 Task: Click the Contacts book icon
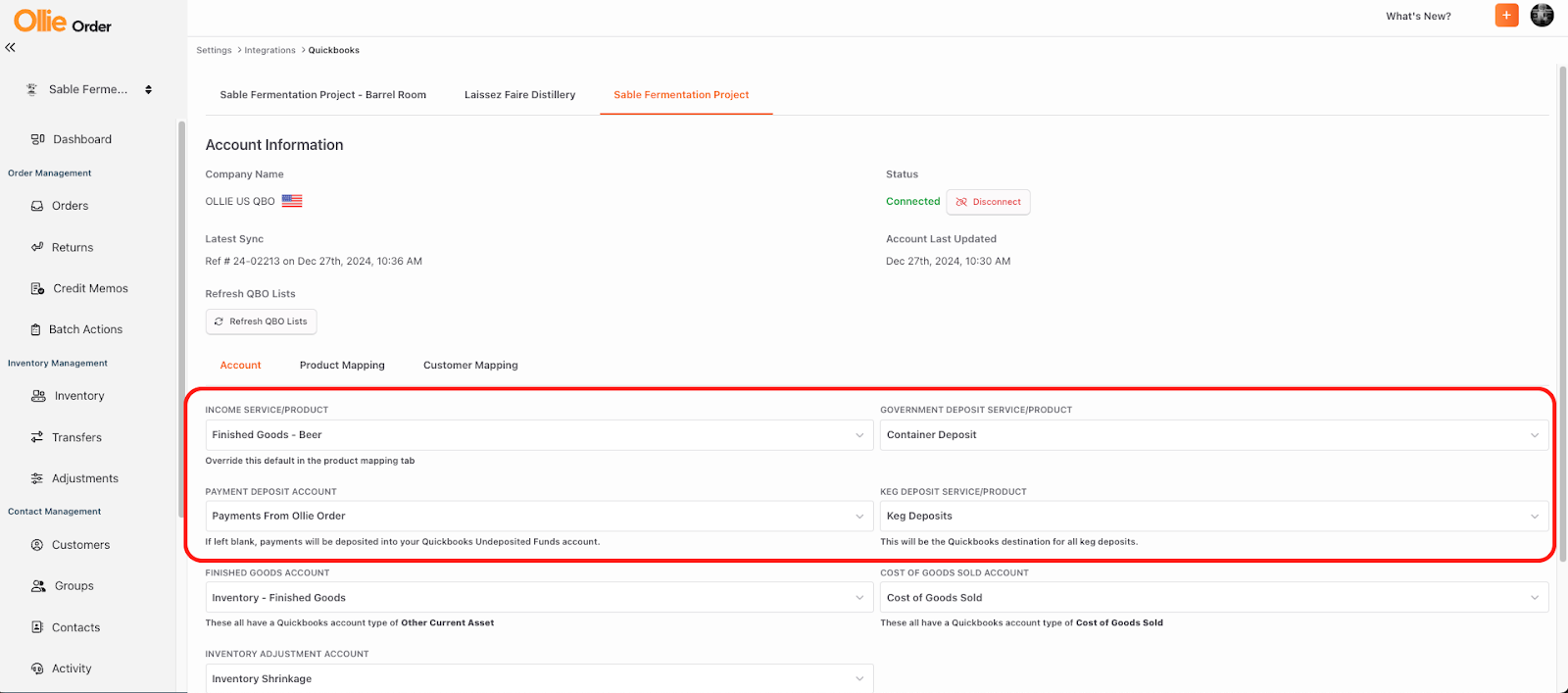37,627
